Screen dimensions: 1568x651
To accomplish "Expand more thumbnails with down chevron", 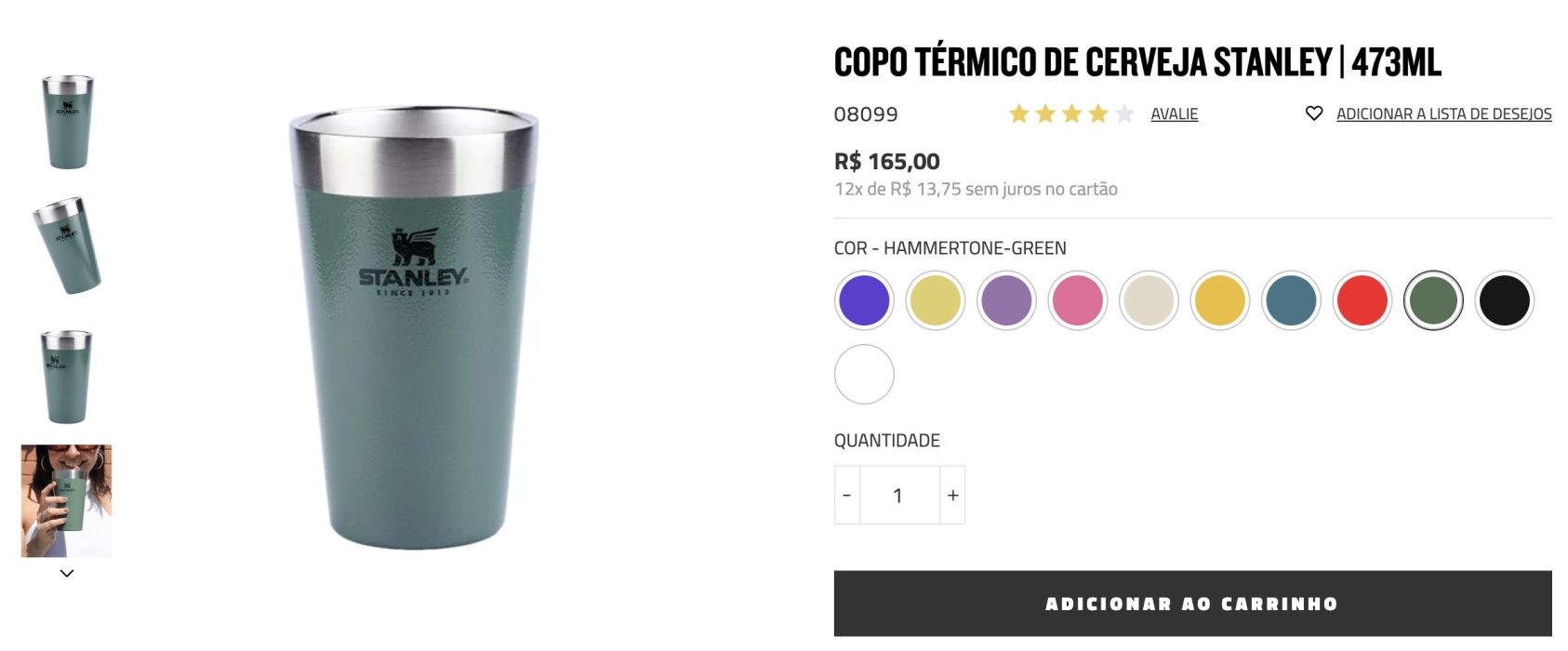I will 66,573.
